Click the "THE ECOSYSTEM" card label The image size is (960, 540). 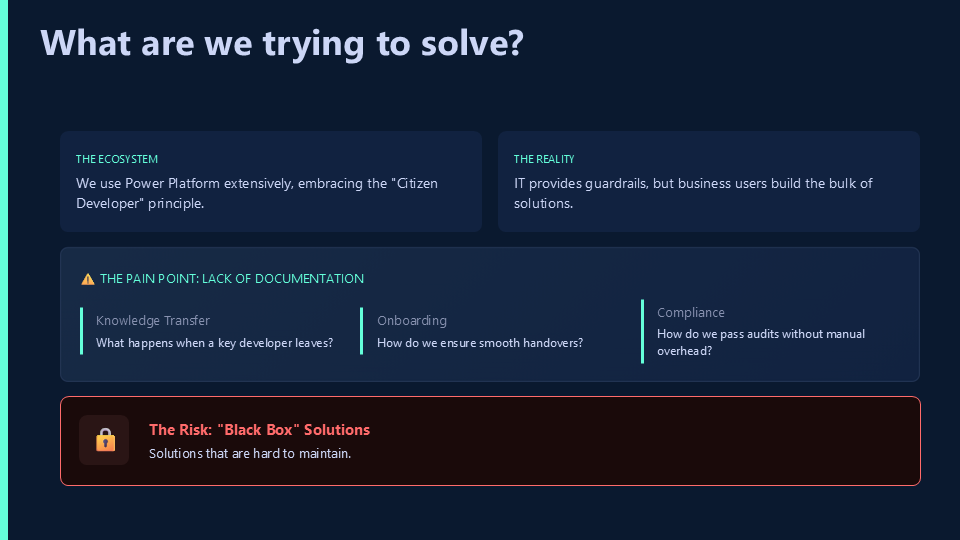117,159
